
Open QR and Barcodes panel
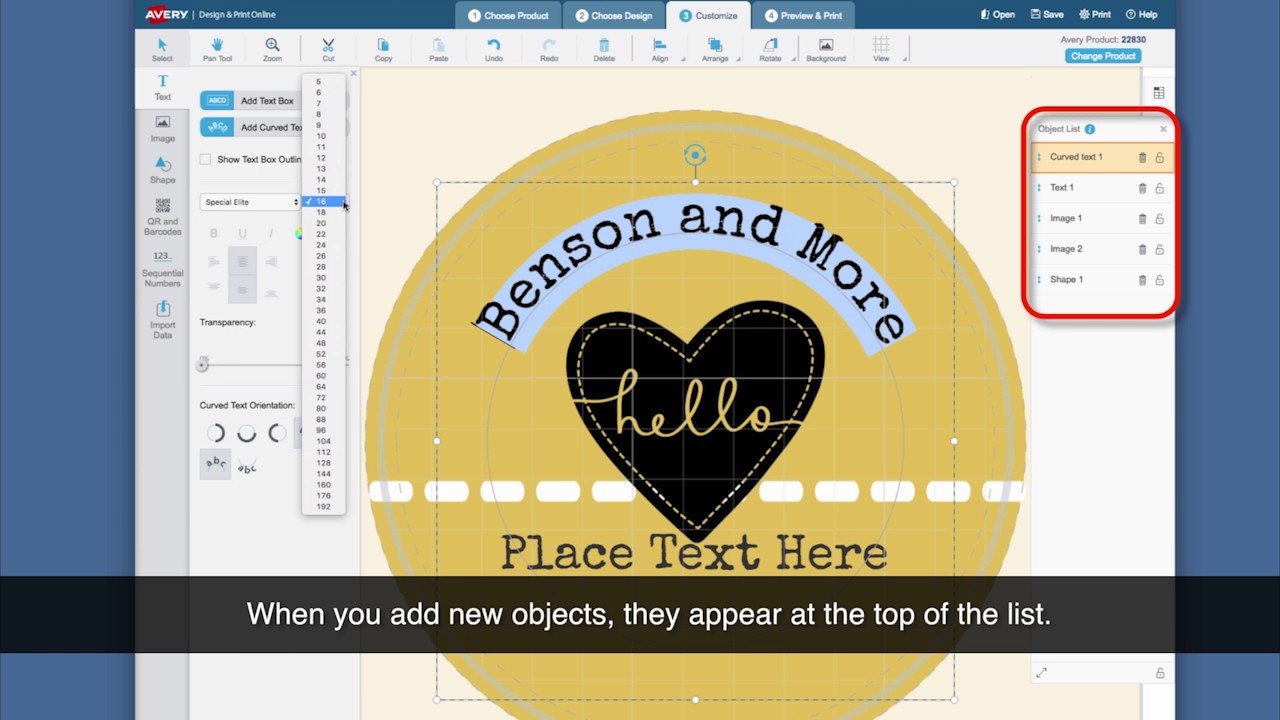[x=162, y=217]
